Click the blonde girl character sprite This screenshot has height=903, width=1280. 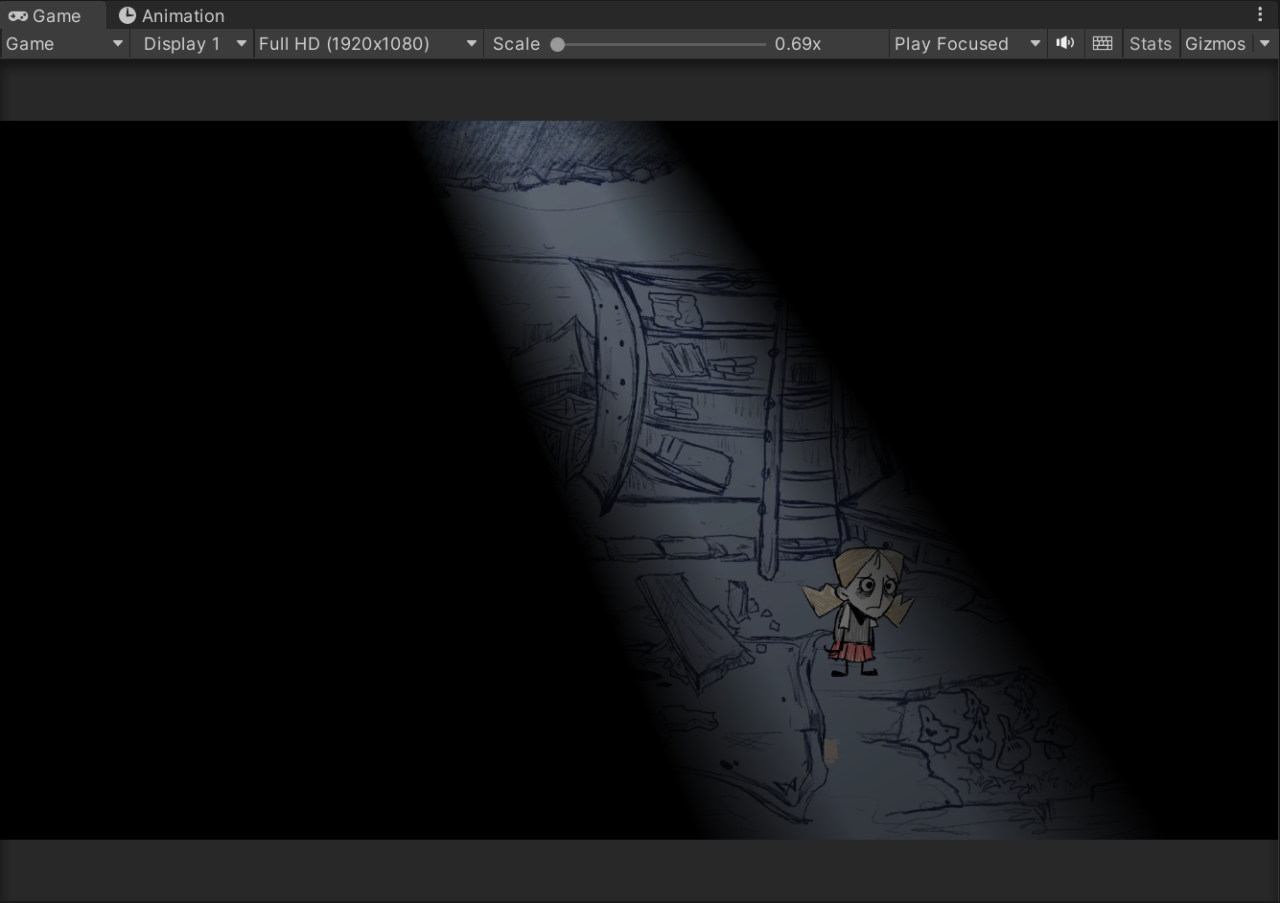point(859,609)
